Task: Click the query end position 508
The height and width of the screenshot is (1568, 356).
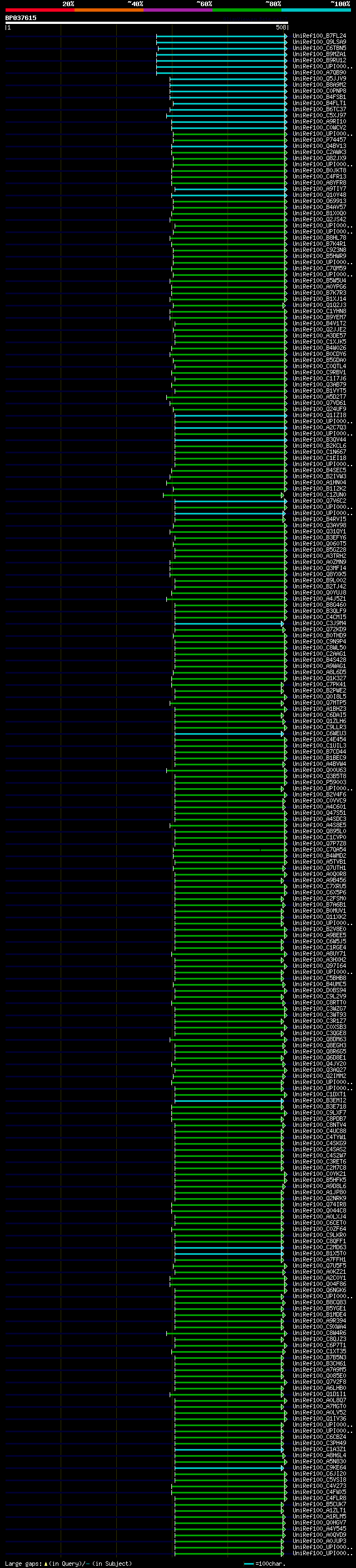Action: [280, 27]
